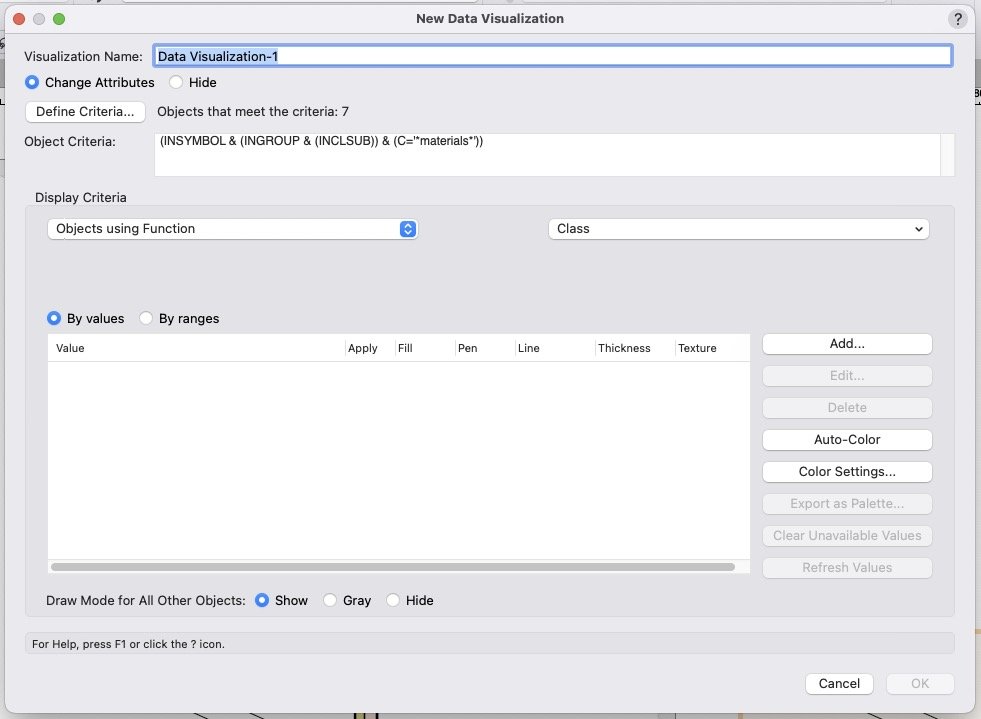Set draw mode to Gray

click(x=329, y=600)
